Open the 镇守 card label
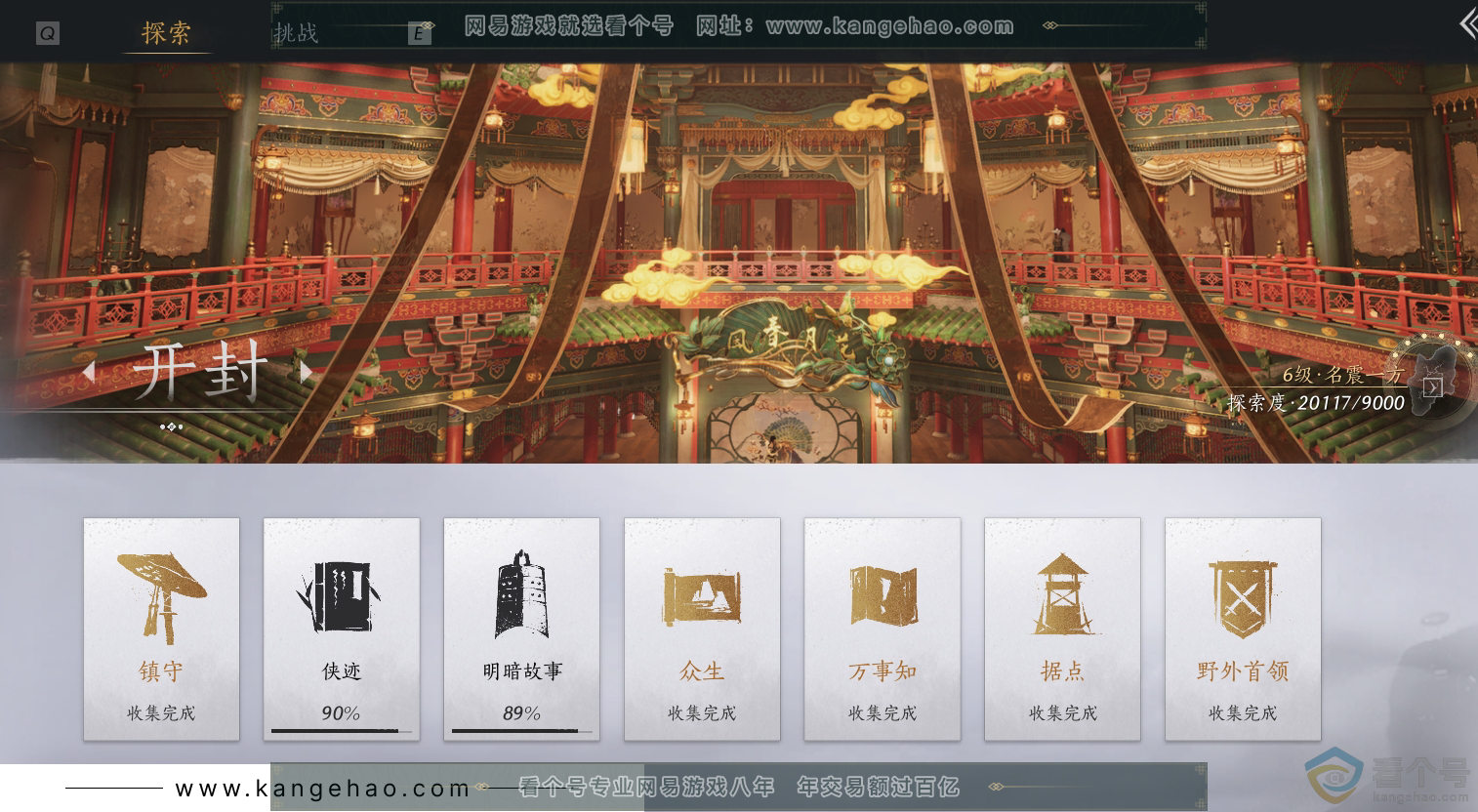Image resolution: width=1478 pixels, height=812 pixels. click(161, 671)
